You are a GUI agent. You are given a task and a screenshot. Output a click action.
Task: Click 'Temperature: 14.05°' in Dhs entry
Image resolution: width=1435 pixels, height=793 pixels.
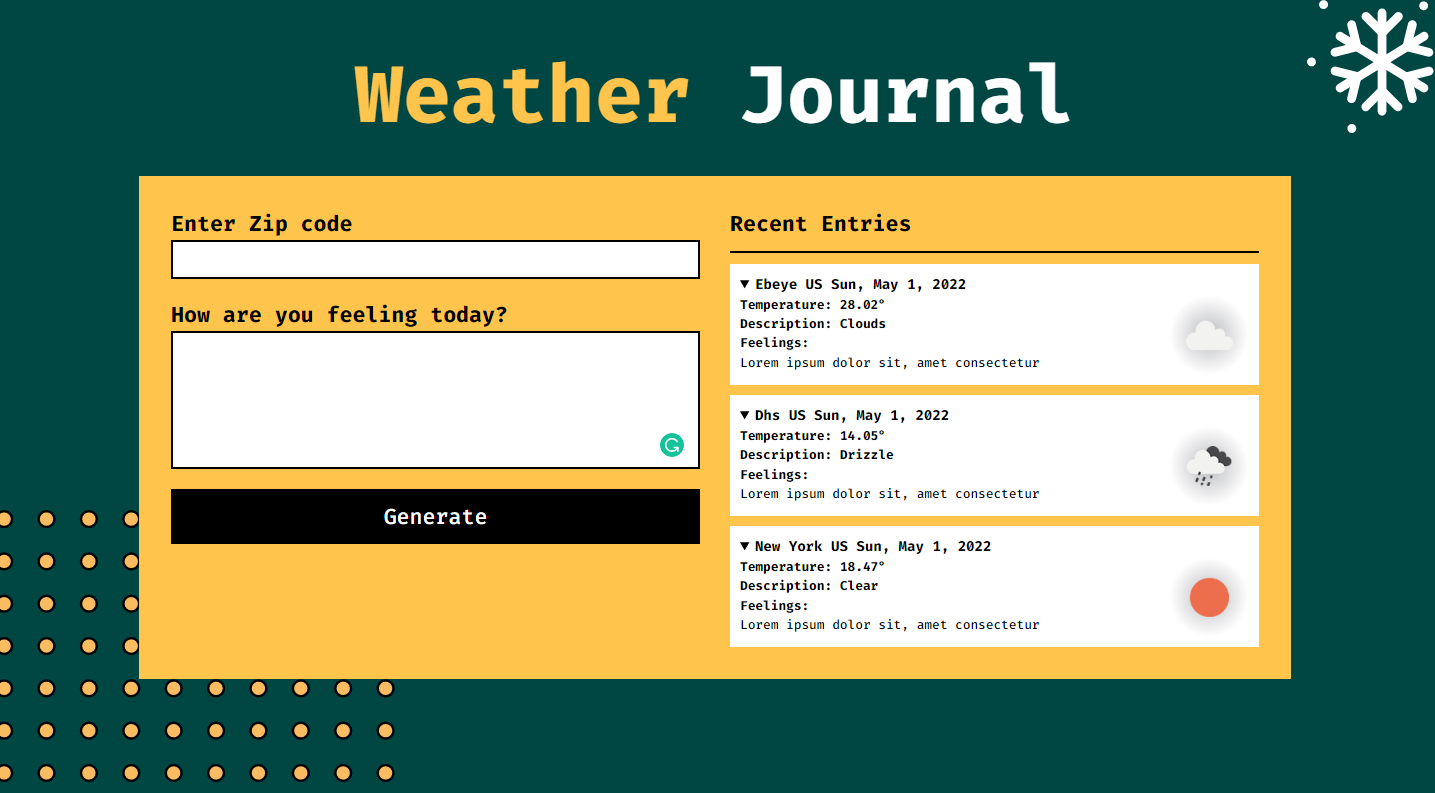tap(812, 436)
